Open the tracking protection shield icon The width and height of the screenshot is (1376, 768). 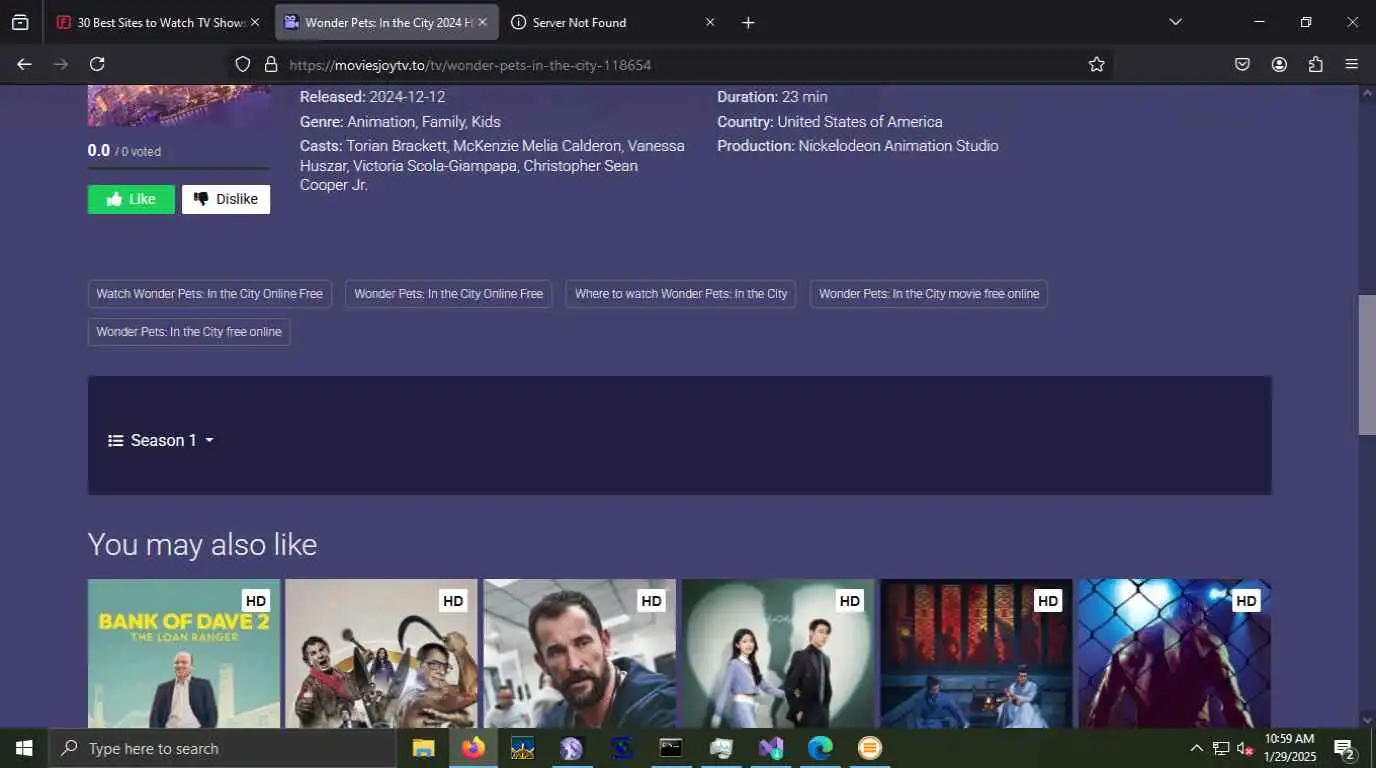243,64
